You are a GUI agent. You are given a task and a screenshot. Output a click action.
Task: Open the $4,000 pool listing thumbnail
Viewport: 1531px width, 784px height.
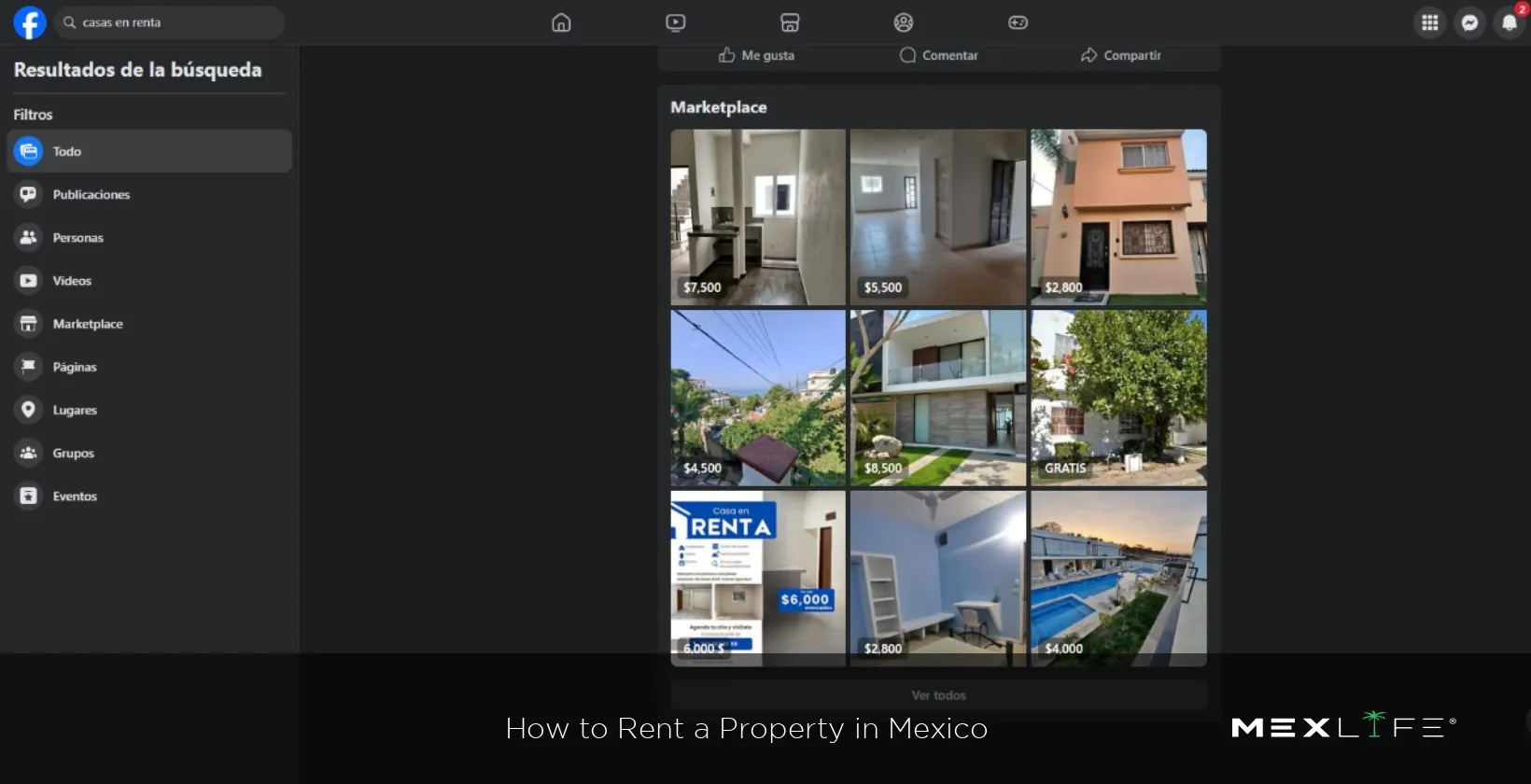[1118, 579]
